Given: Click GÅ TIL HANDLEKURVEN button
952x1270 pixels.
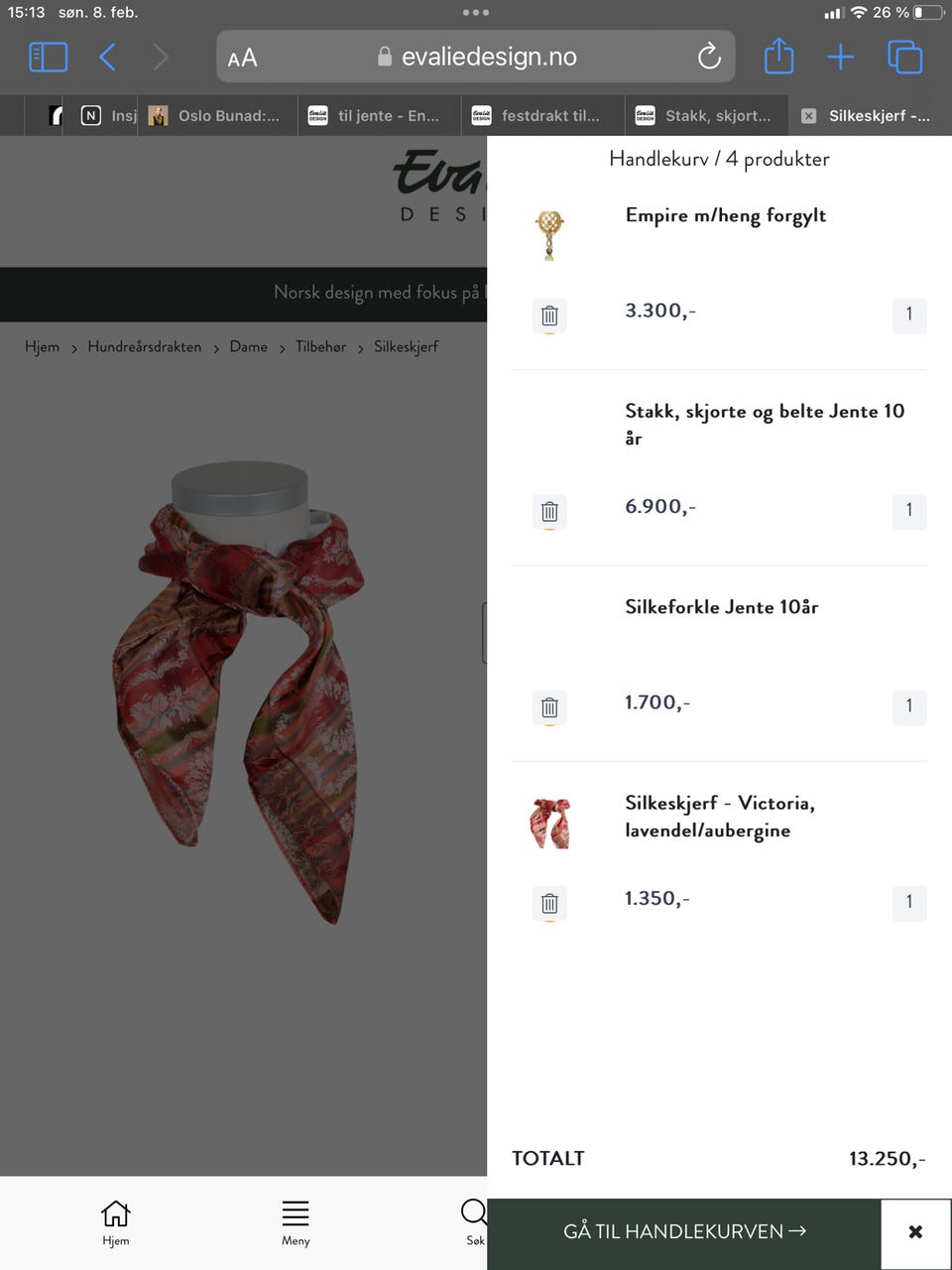Looking at the screenshot, I should click(x=684, y=1231).
